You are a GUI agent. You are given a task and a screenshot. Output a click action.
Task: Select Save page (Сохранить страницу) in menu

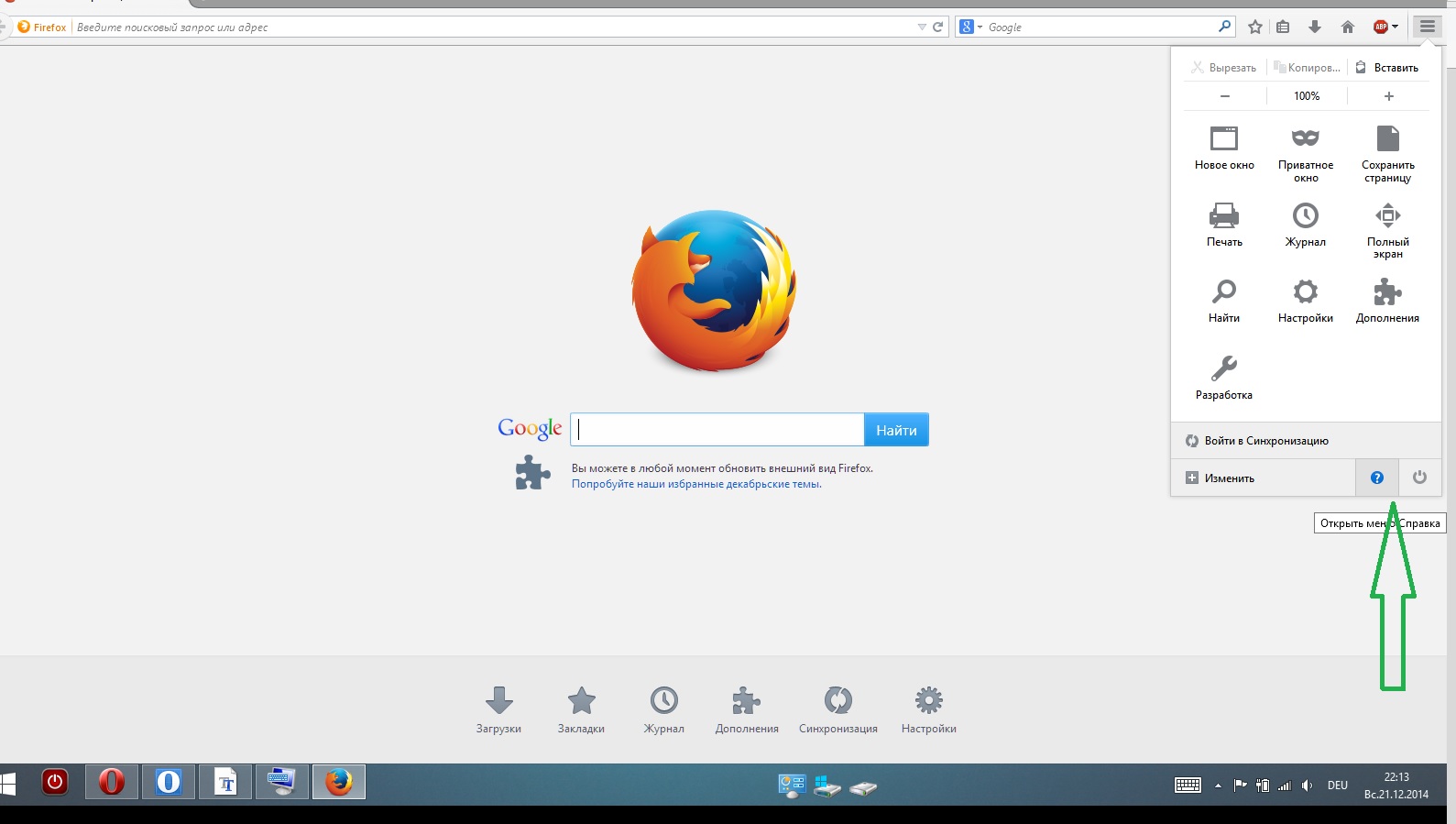tap(1387, 154)
